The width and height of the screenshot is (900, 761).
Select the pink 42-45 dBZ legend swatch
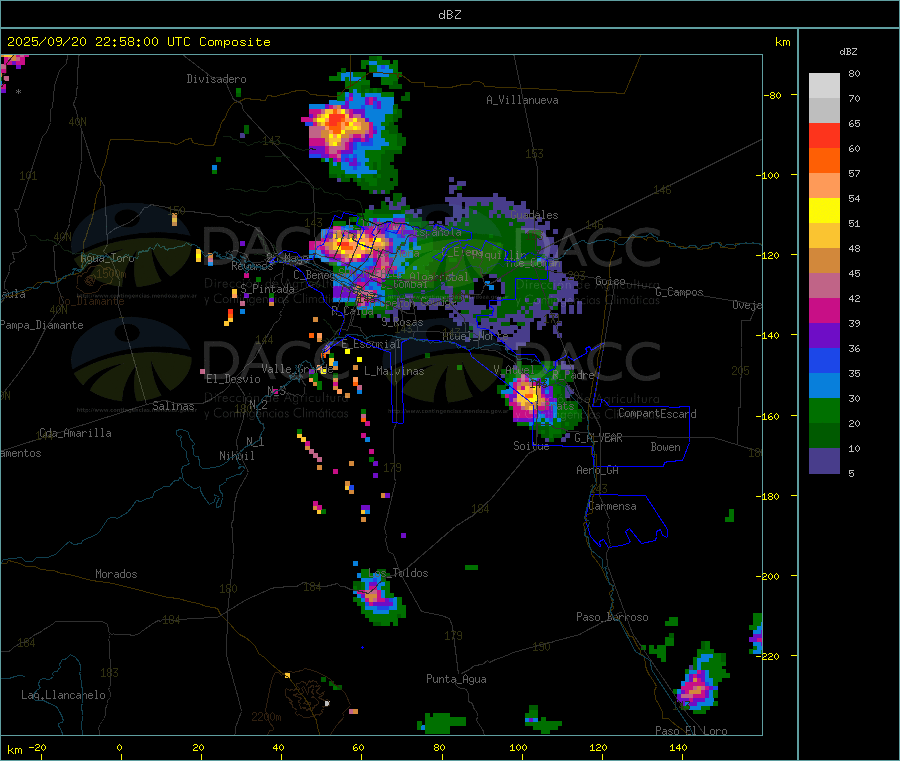click(824, 286)
